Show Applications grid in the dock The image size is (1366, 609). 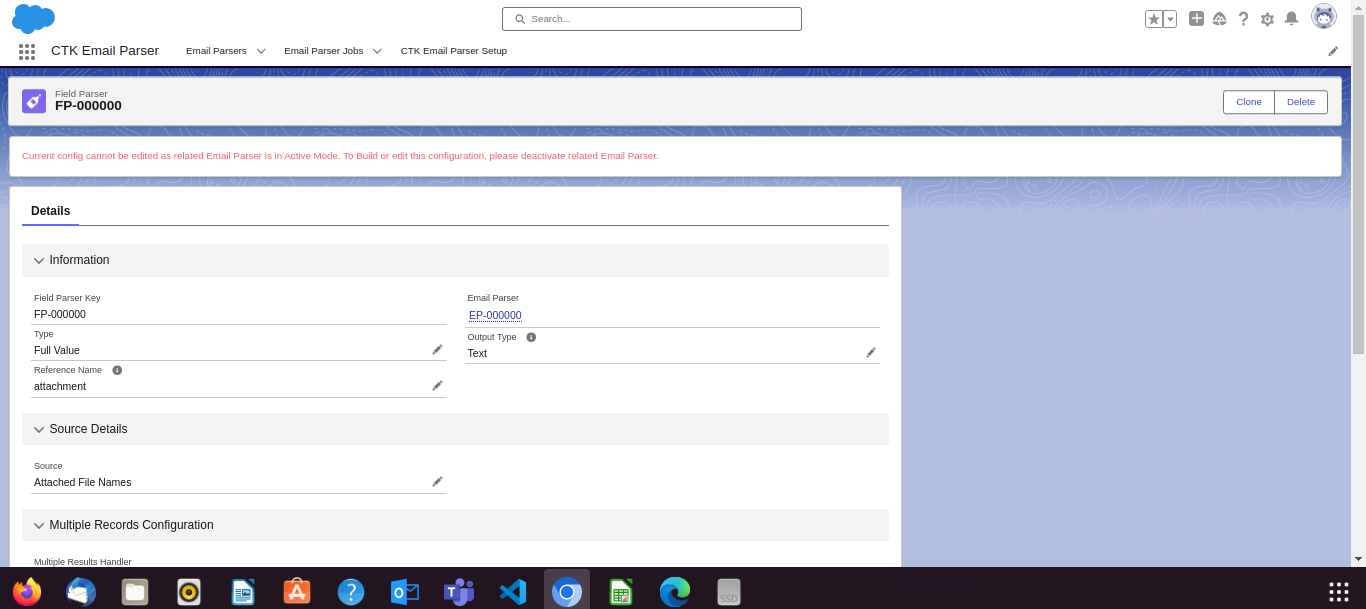1339,592
